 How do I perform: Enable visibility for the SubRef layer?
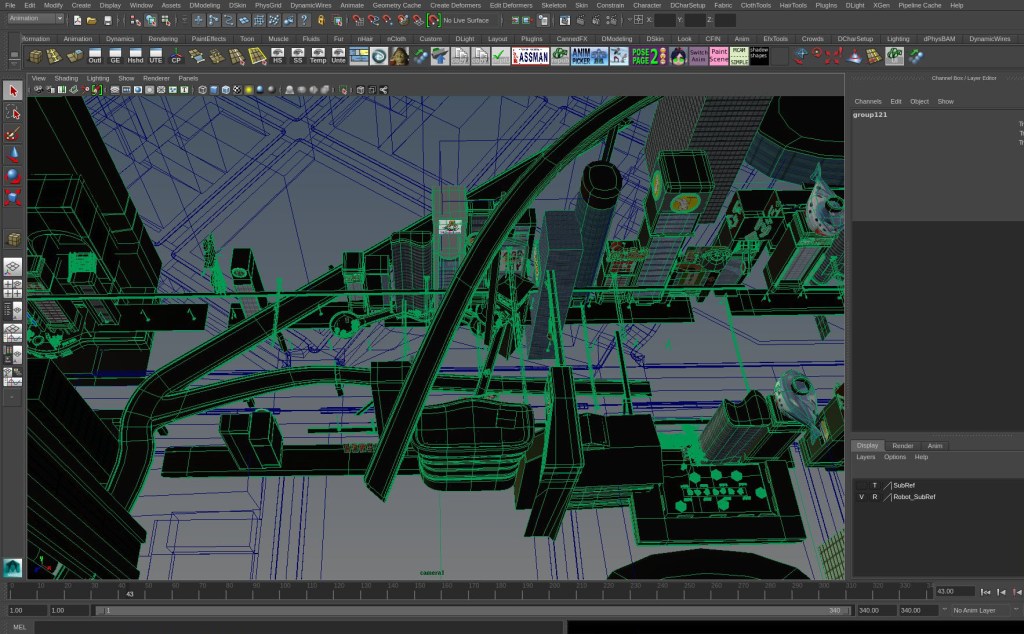(x=861, y=485)
